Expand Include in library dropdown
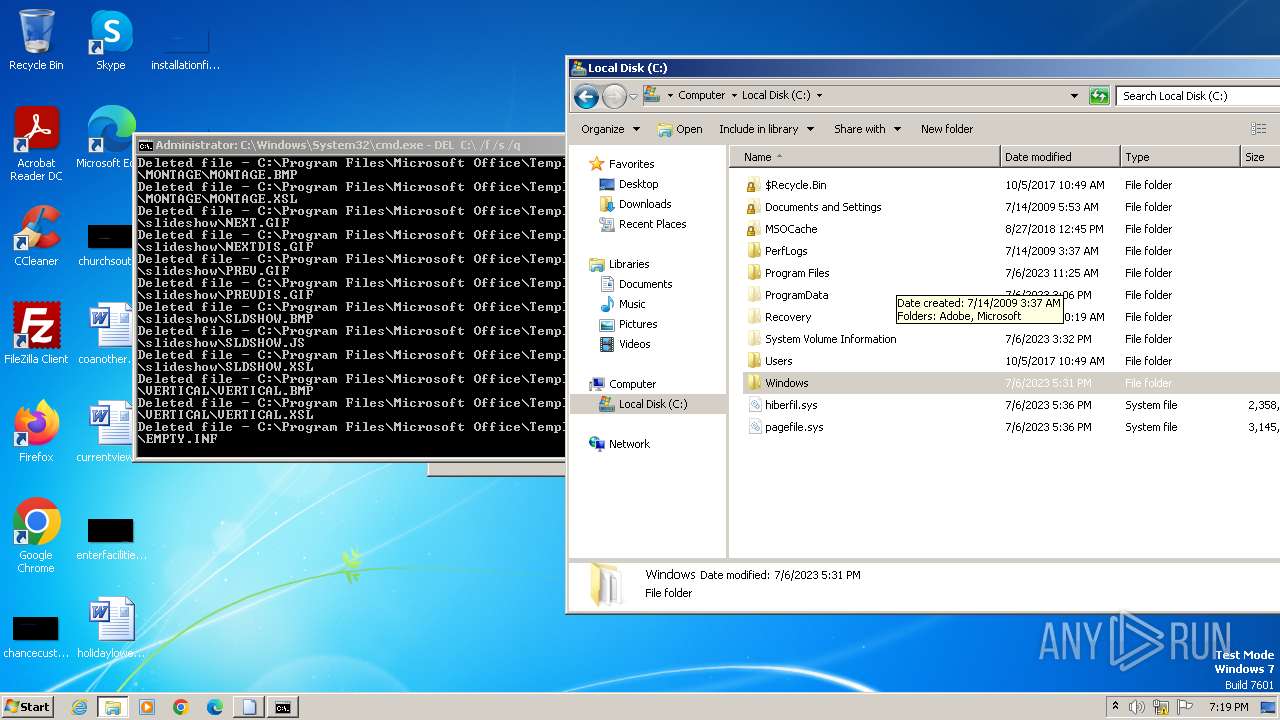Screen dimensions: 1280x720 766,129
